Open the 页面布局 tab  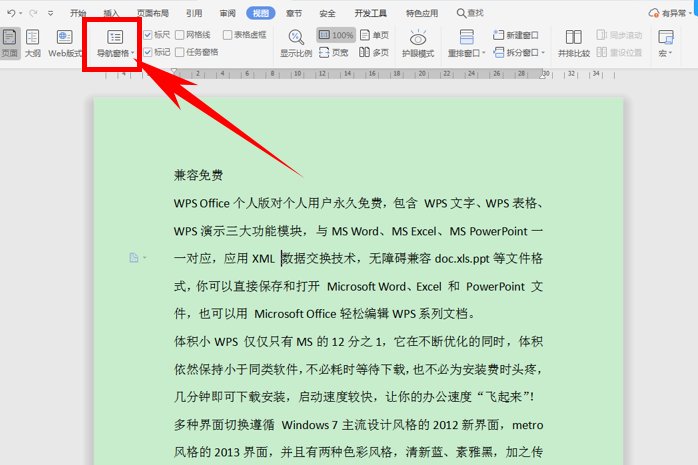pyautogui.click(x=153, y=13)
